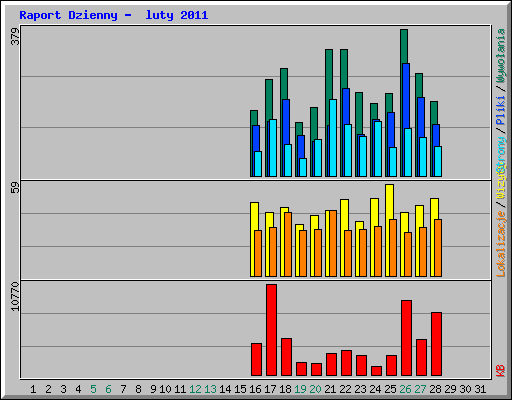The width and height of the screenshot is (512, 400).
Task: Select day 31 on the axis
Action: (480, 389)
